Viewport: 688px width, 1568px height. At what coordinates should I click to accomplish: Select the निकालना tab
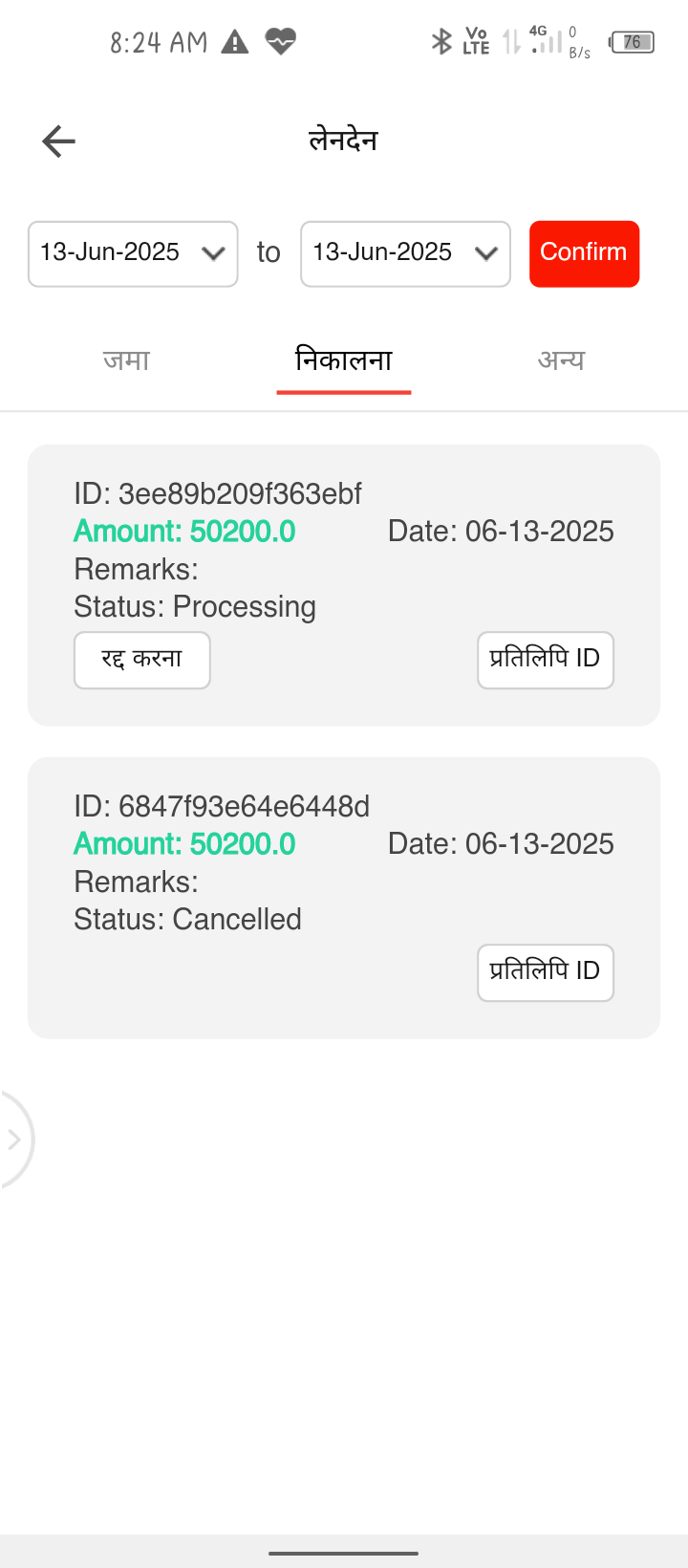pos(344,360)
